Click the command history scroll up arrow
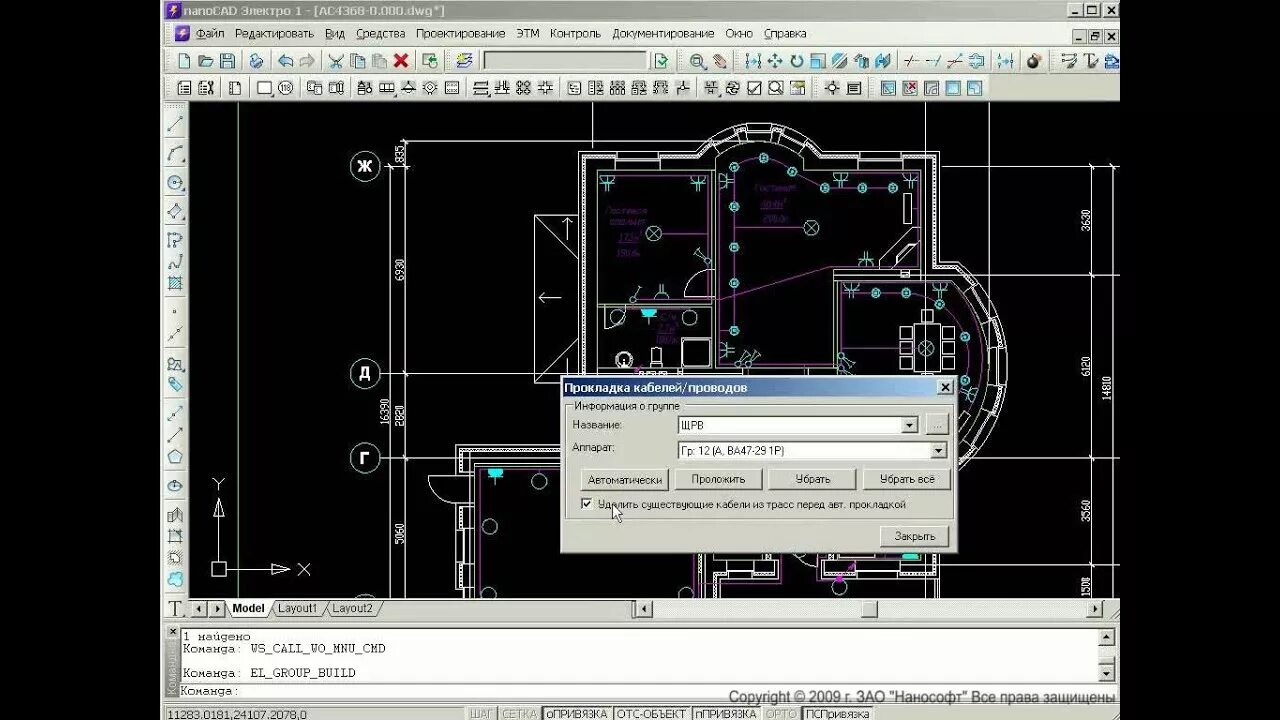The width and height of the screenshot is (1280, 720). (1106, 637)
